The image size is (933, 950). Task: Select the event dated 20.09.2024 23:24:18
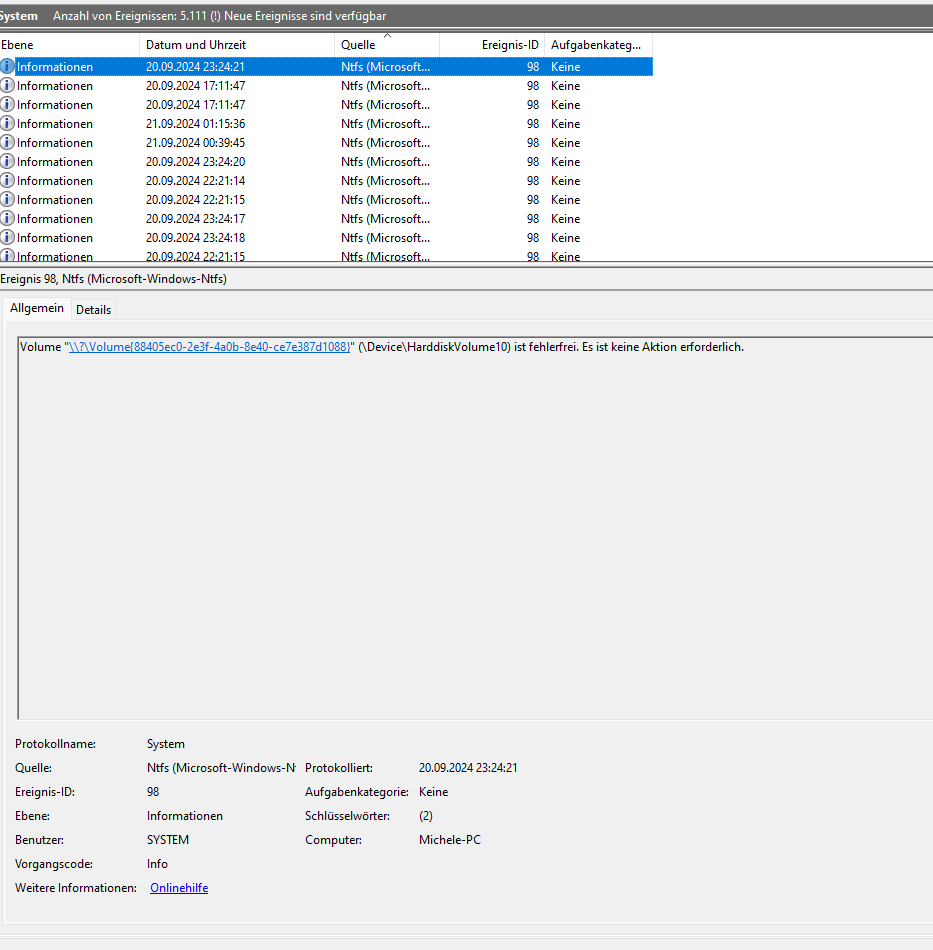[326, 238]
